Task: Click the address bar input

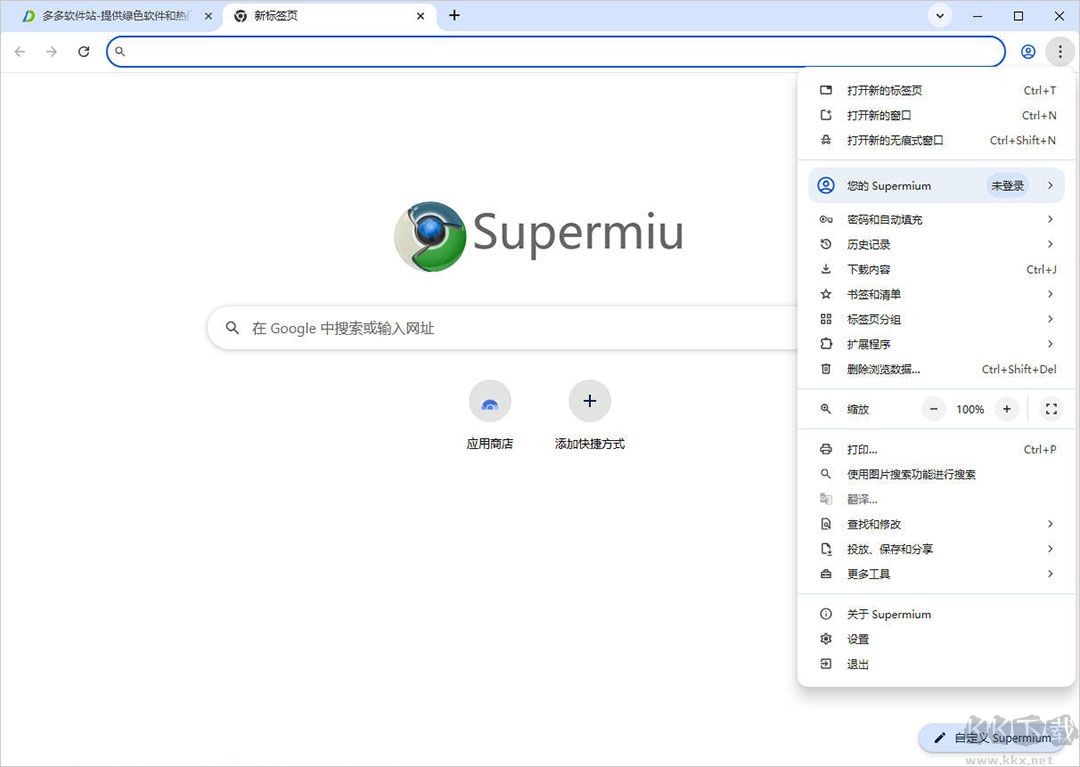Action: coord(556,52)
